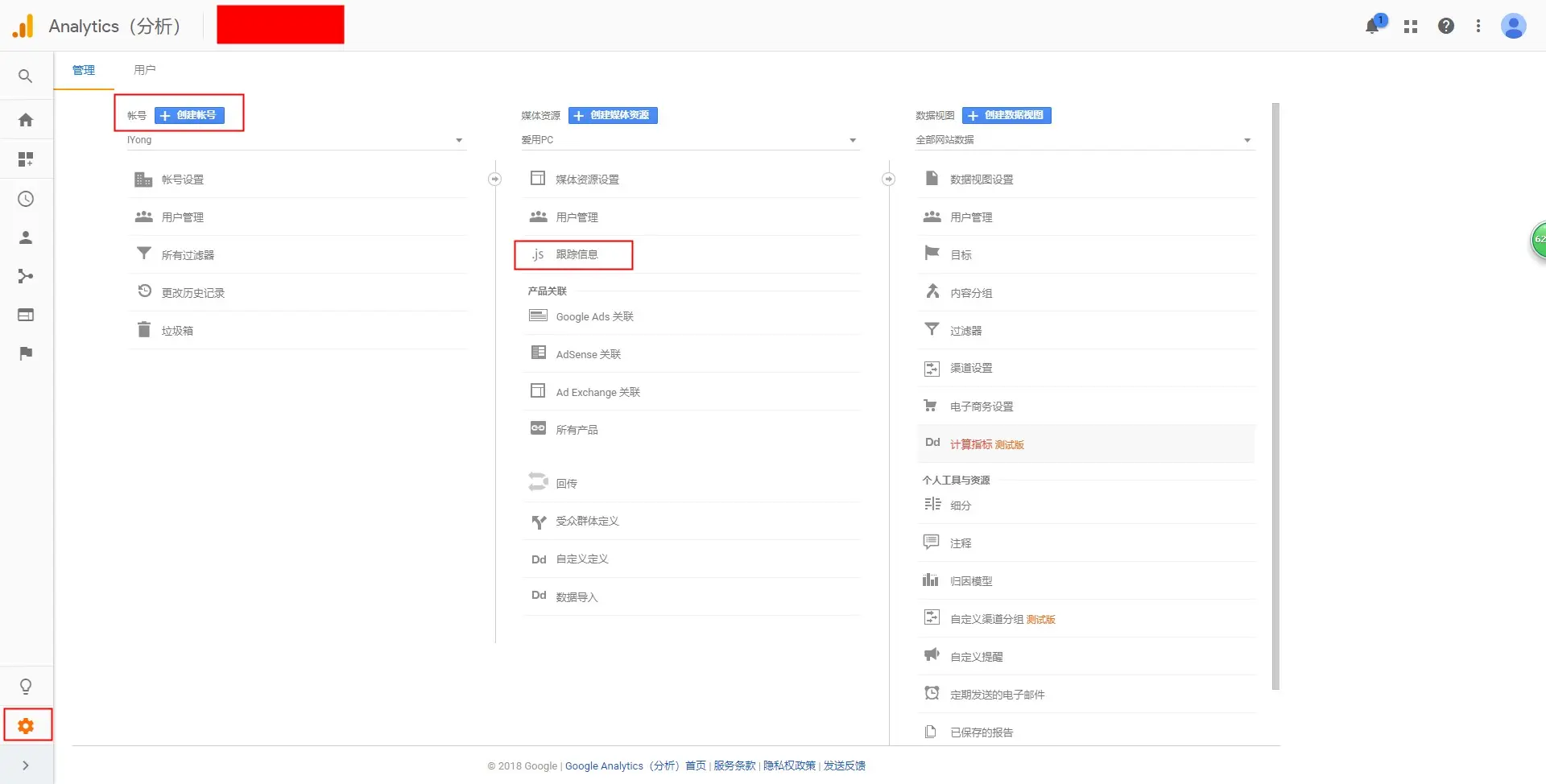Viewport: 1546px width, 784px height.
Task: Switch to the 用户 tab
Action: point(145,70)
